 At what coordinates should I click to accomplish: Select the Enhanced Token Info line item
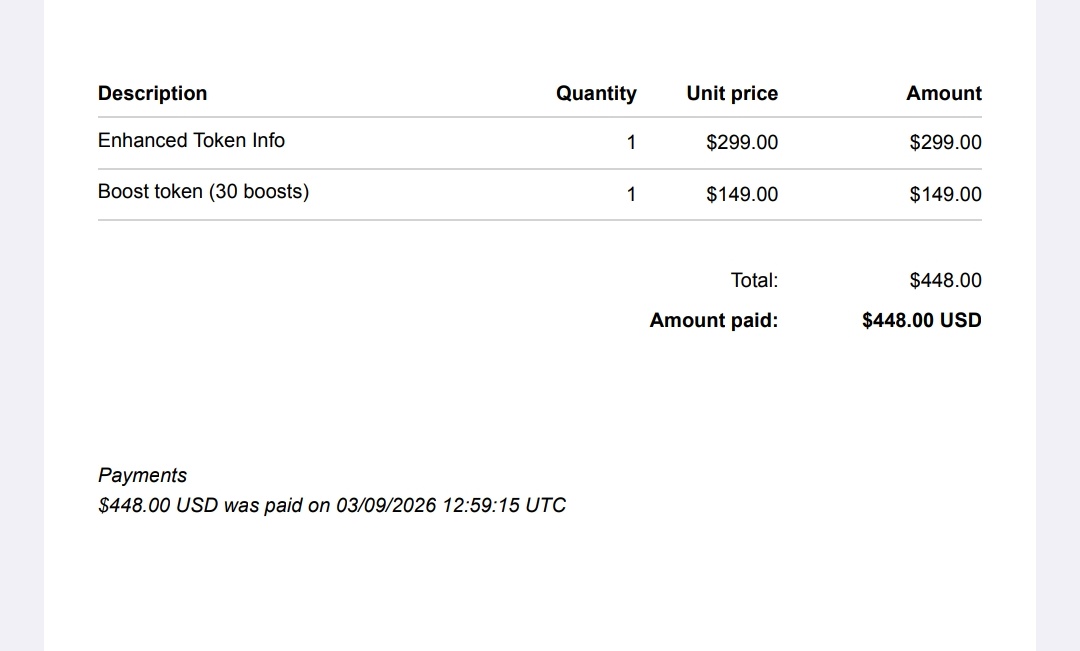(x=191, y=141)
